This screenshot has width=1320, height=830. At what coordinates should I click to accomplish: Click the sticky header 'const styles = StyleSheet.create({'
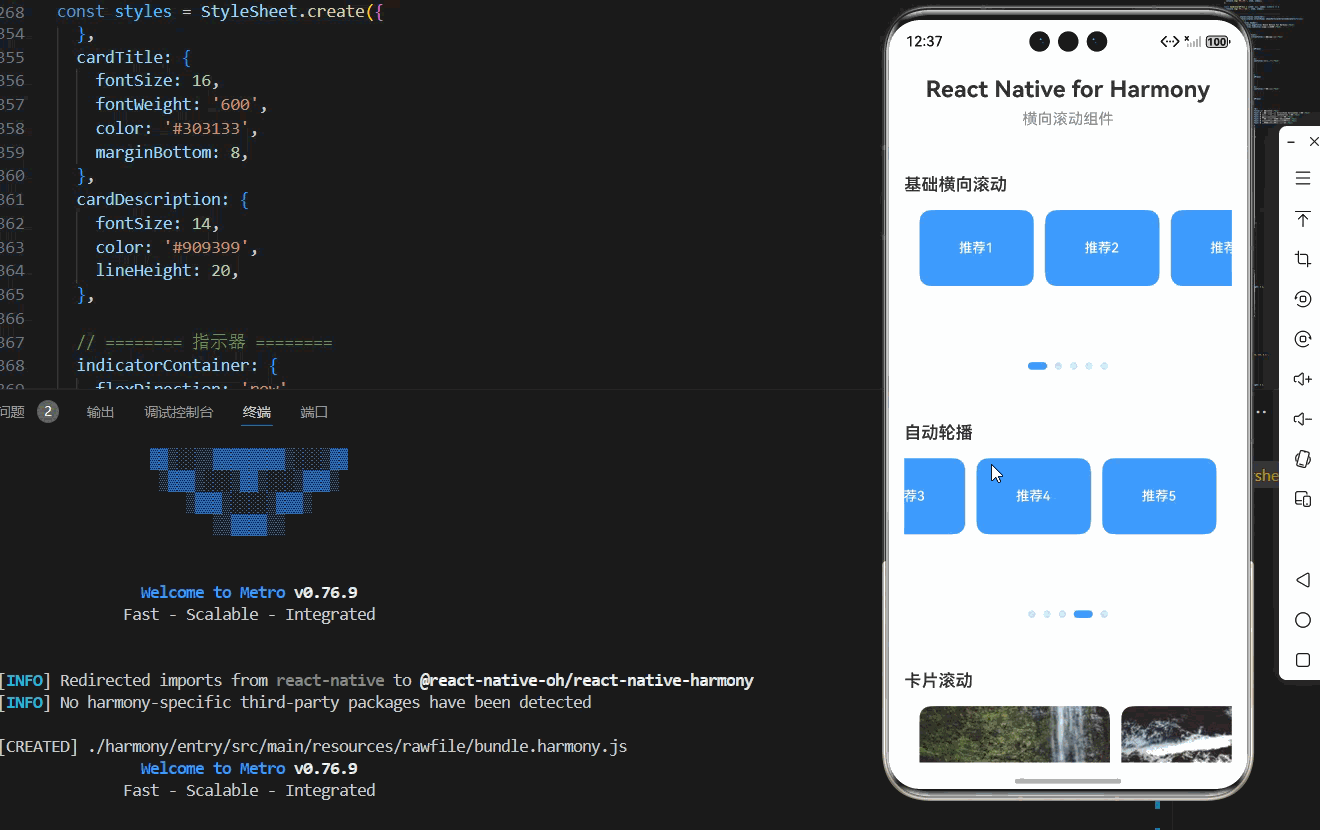click(x=220, y=12)
